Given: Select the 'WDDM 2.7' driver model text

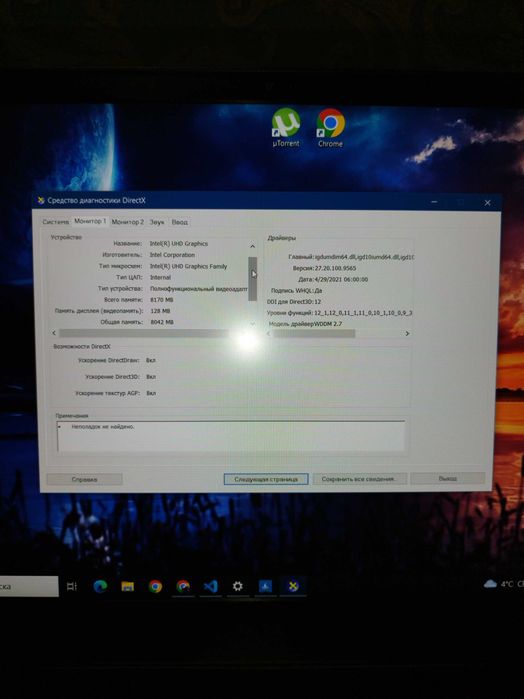Looking at the screenshot, I should point(328,324).
